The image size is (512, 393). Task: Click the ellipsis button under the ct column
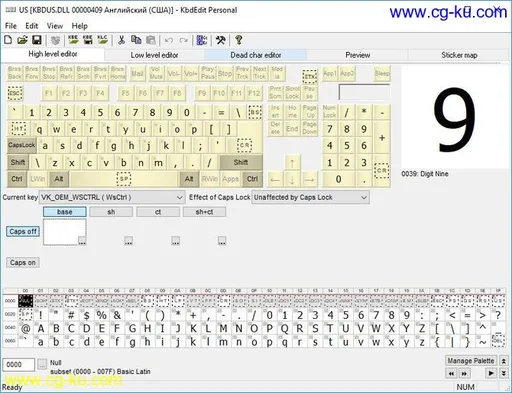175,241
